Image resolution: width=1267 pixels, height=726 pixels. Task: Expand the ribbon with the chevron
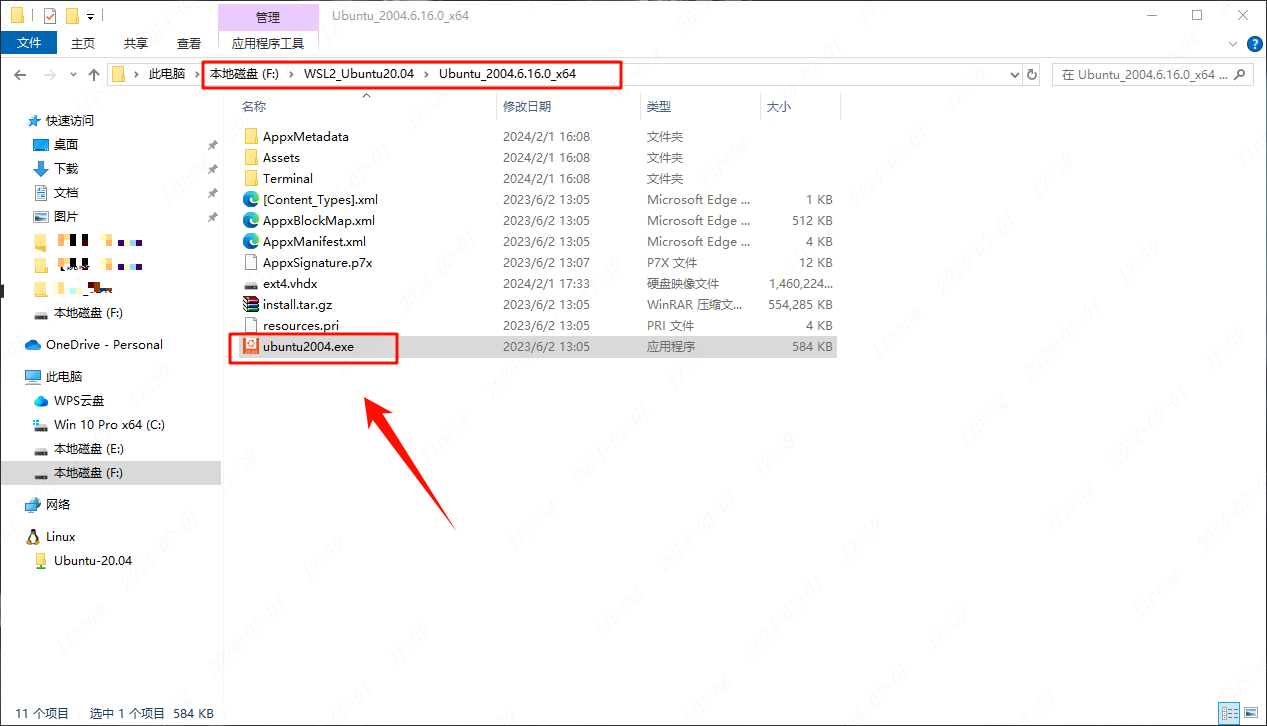[x=1233, y=43]
